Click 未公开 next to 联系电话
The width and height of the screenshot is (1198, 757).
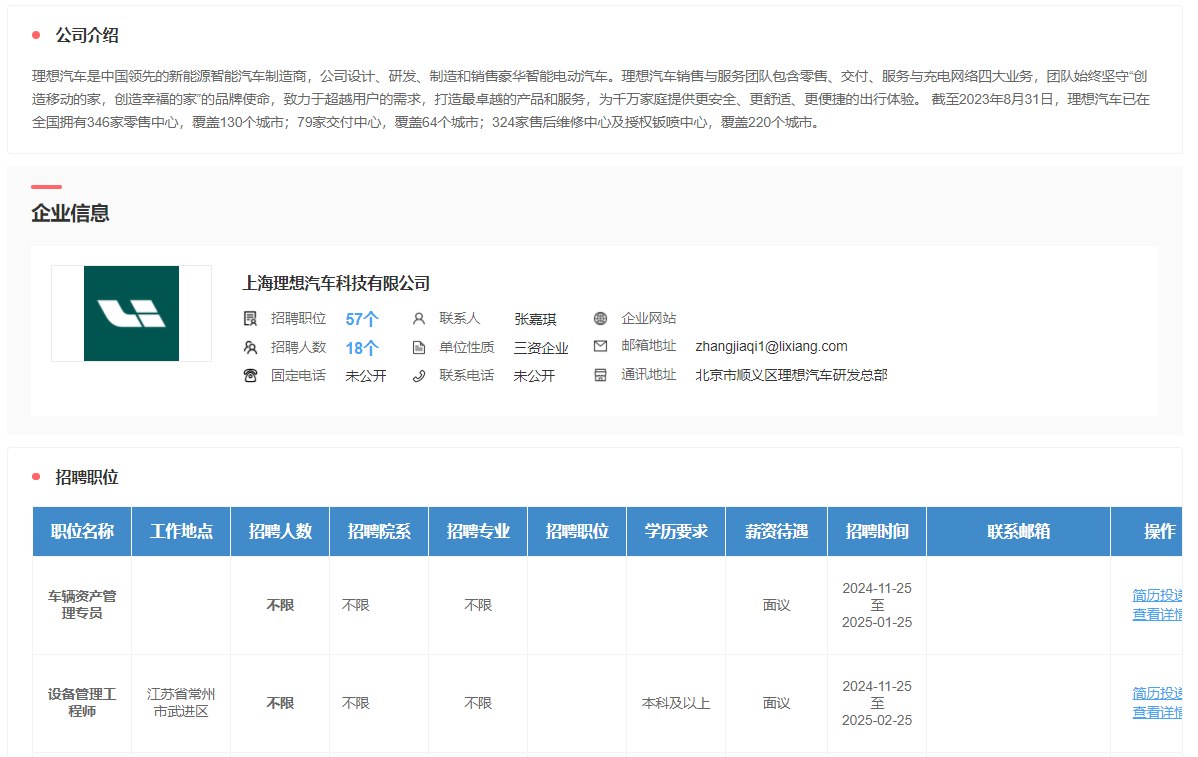pos(534,376)
